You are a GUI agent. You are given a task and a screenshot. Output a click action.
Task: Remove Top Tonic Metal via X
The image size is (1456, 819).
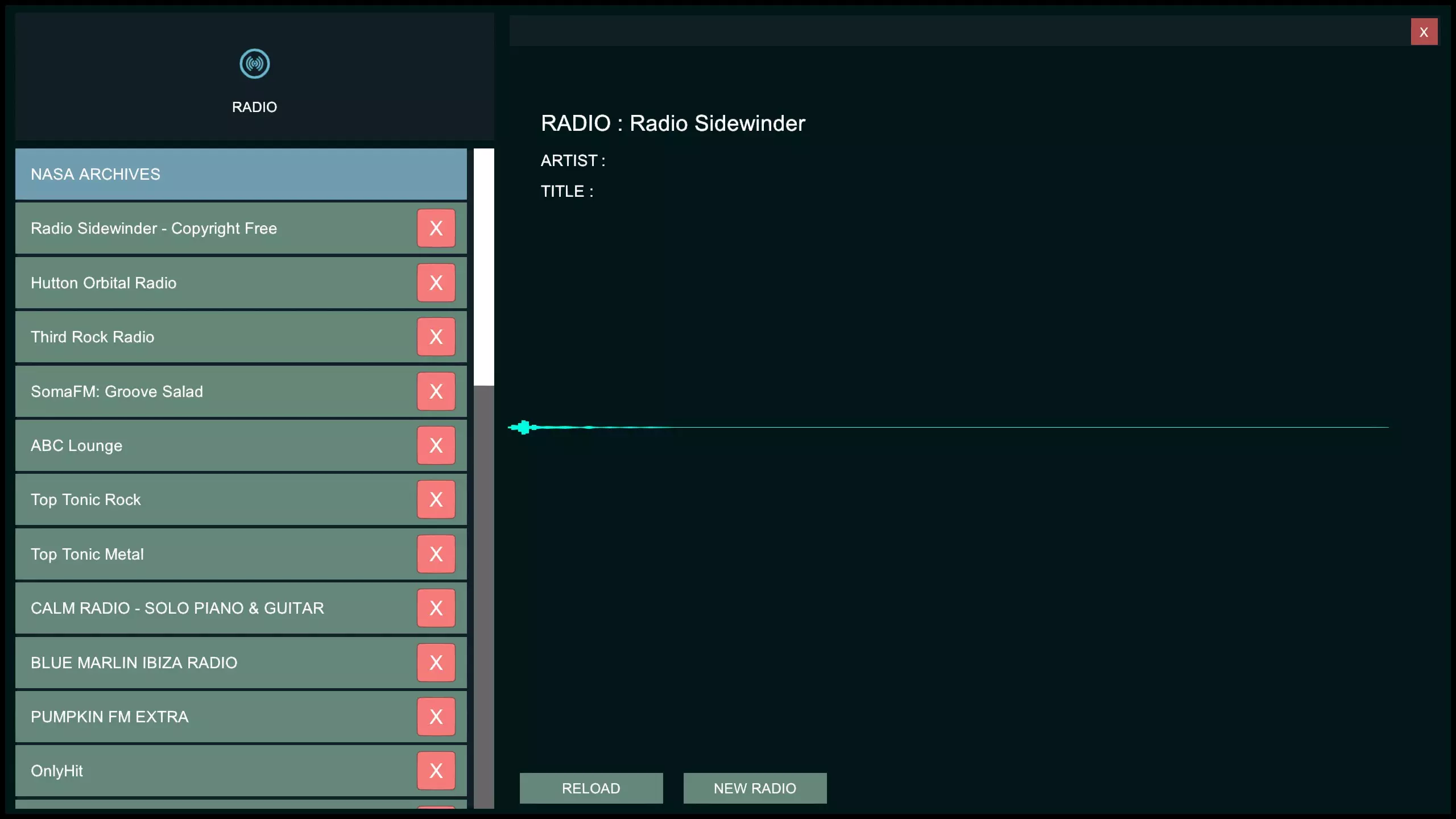[436, 554]
